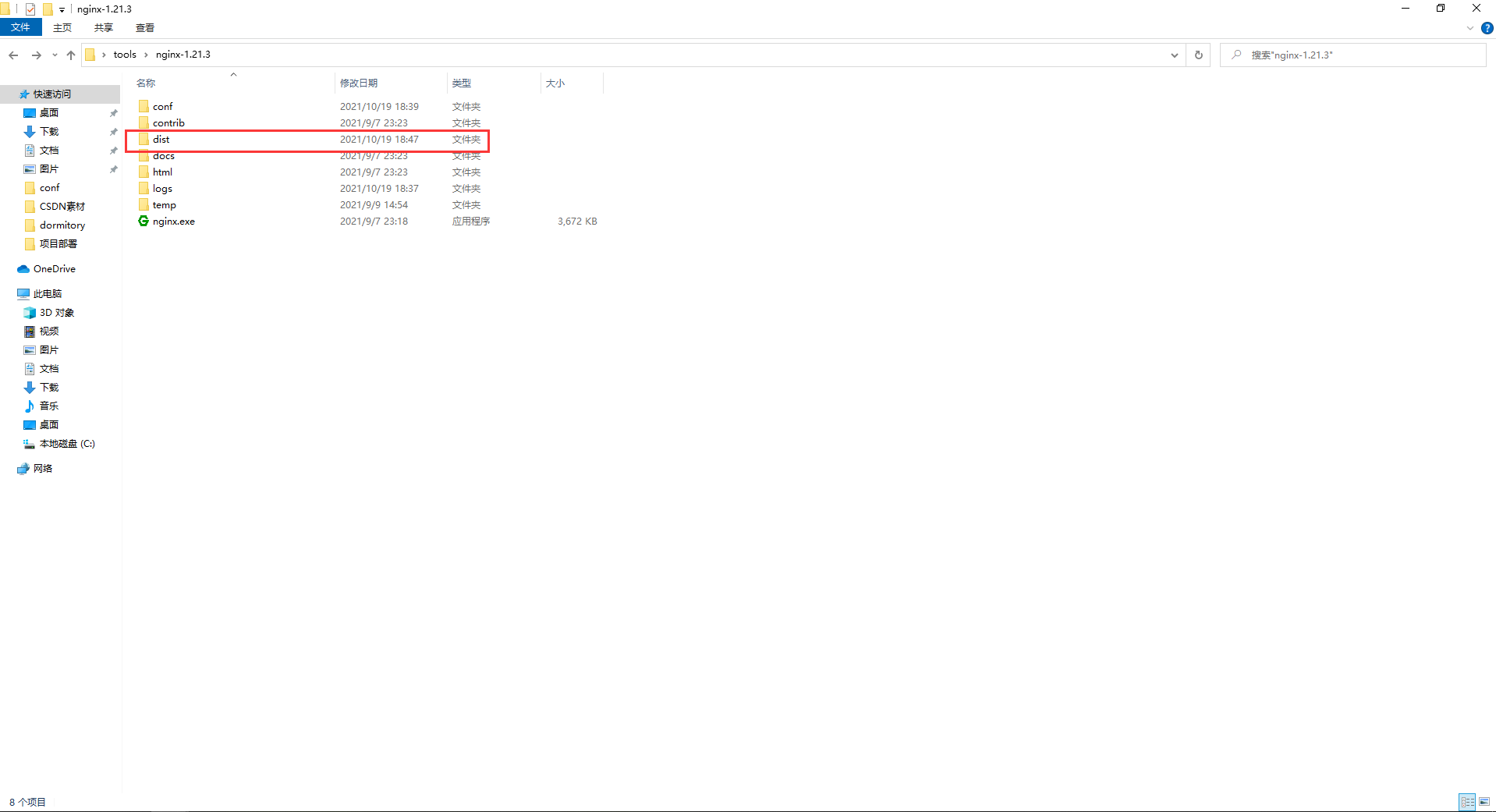Screen dimensions: 1496x812
Task: Open 此电脑 in navigation pane
Action: click(47, 293)
